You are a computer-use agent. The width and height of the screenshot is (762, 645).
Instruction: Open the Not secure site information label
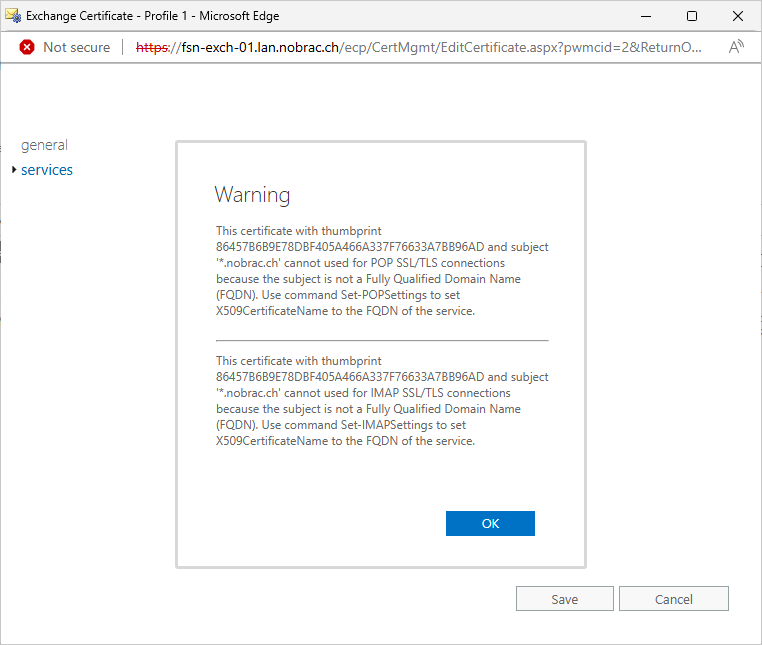(x=77, y=47)
